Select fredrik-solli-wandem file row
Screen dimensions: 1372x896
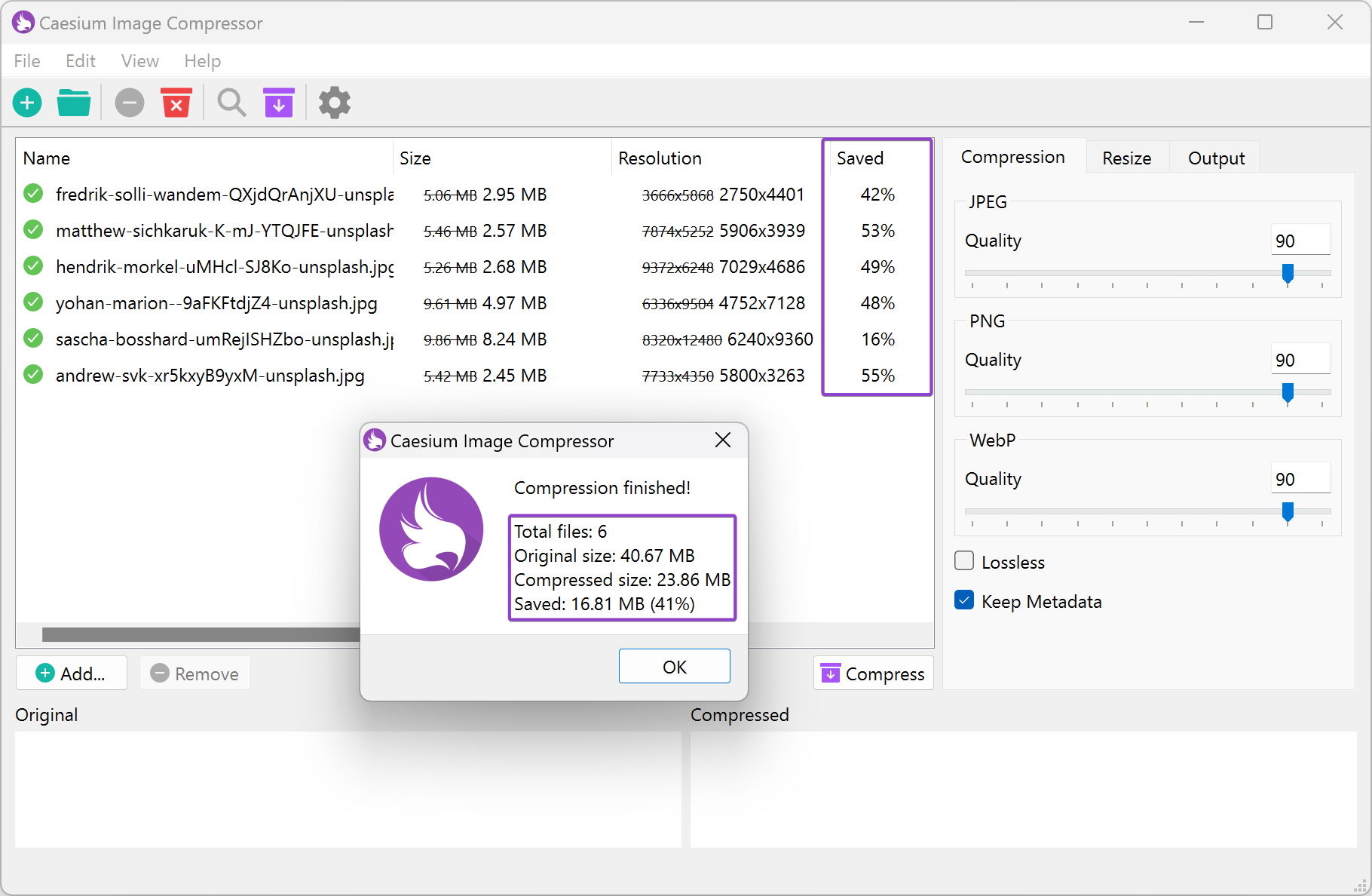click(x=474, y=195)
